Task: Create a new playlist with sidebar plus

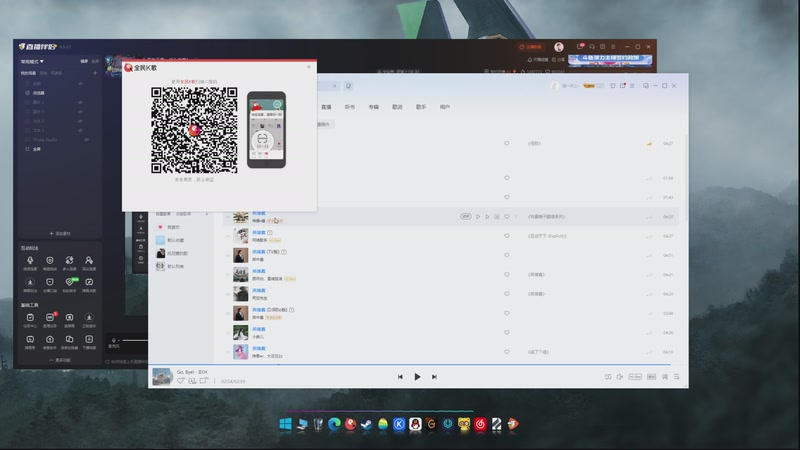Action: [x=207, y=214]
